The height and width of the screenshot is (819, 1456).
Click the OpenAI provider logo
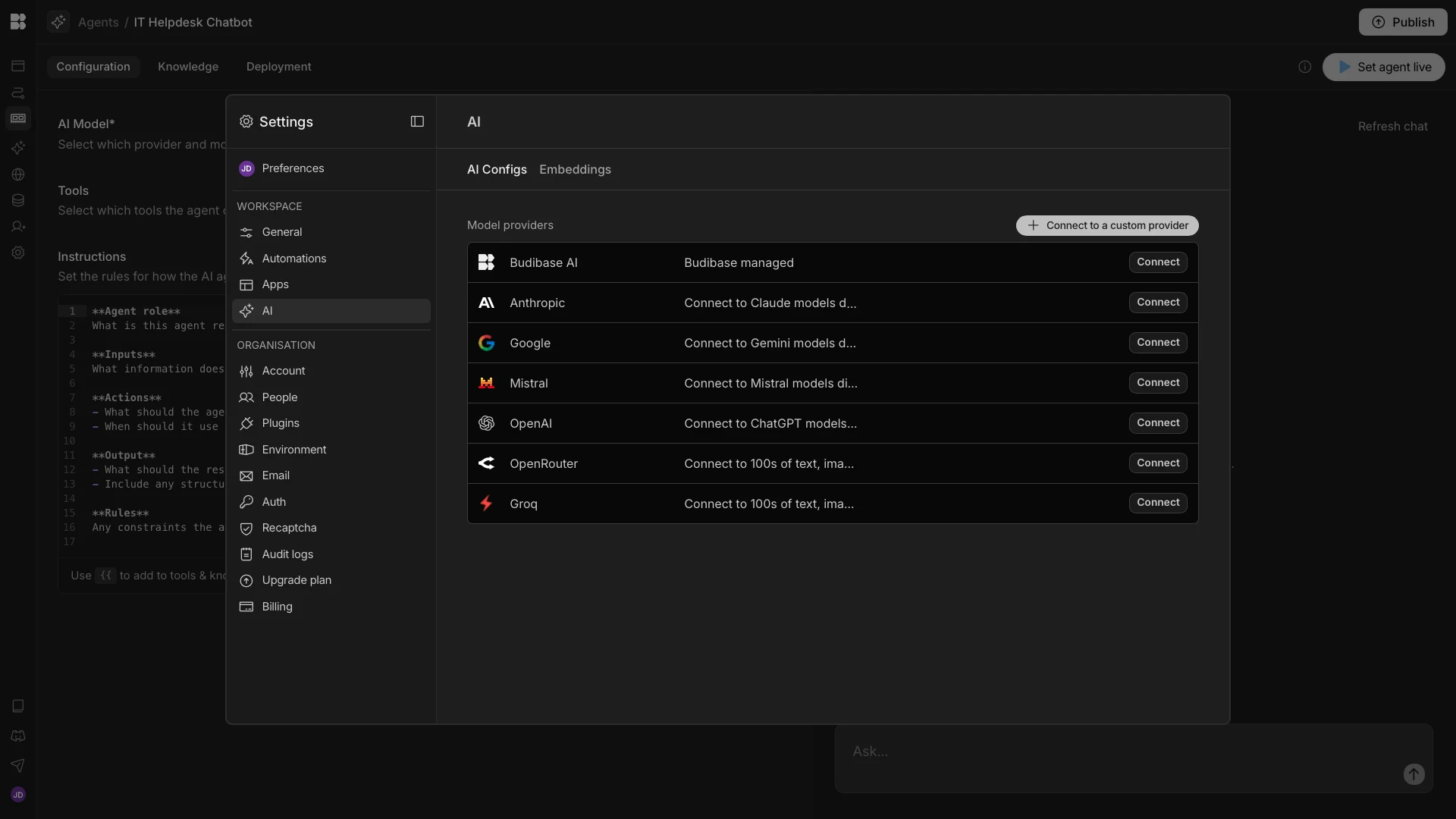coord(487,423)
